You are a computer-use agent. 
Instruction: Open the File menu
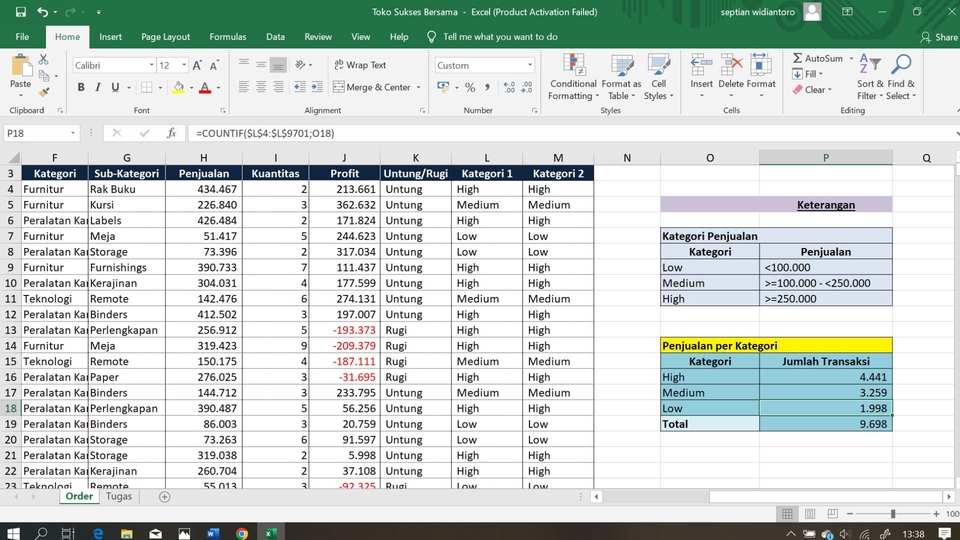coord(22,37)
